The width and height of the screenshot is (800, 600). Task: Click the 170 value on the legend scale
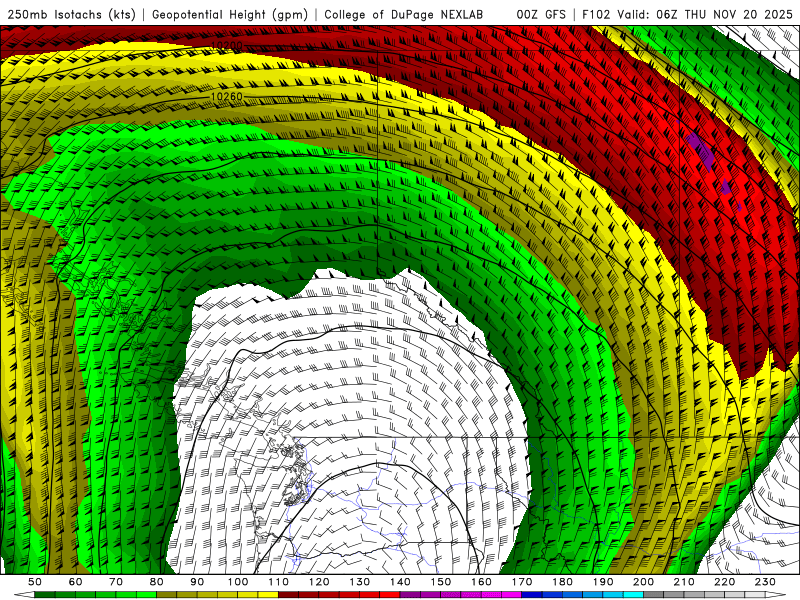(522, 582)
